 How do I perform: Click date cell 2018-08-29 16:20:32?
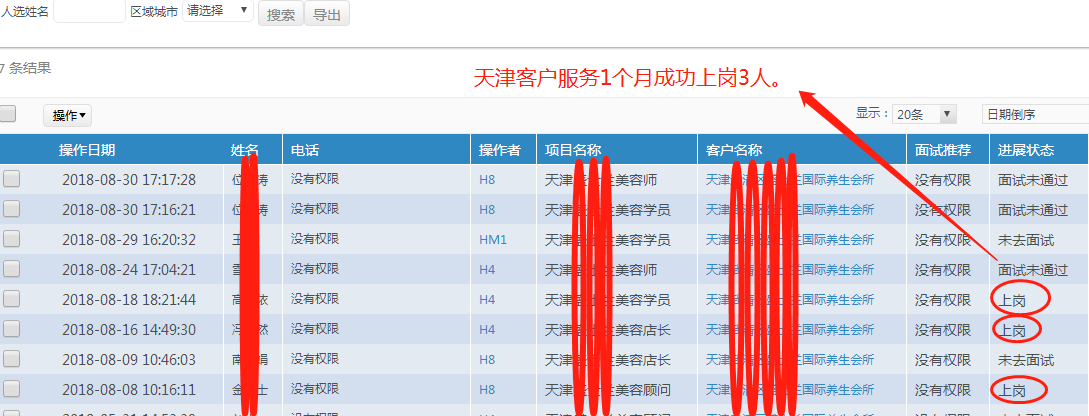tap(129, 240)
